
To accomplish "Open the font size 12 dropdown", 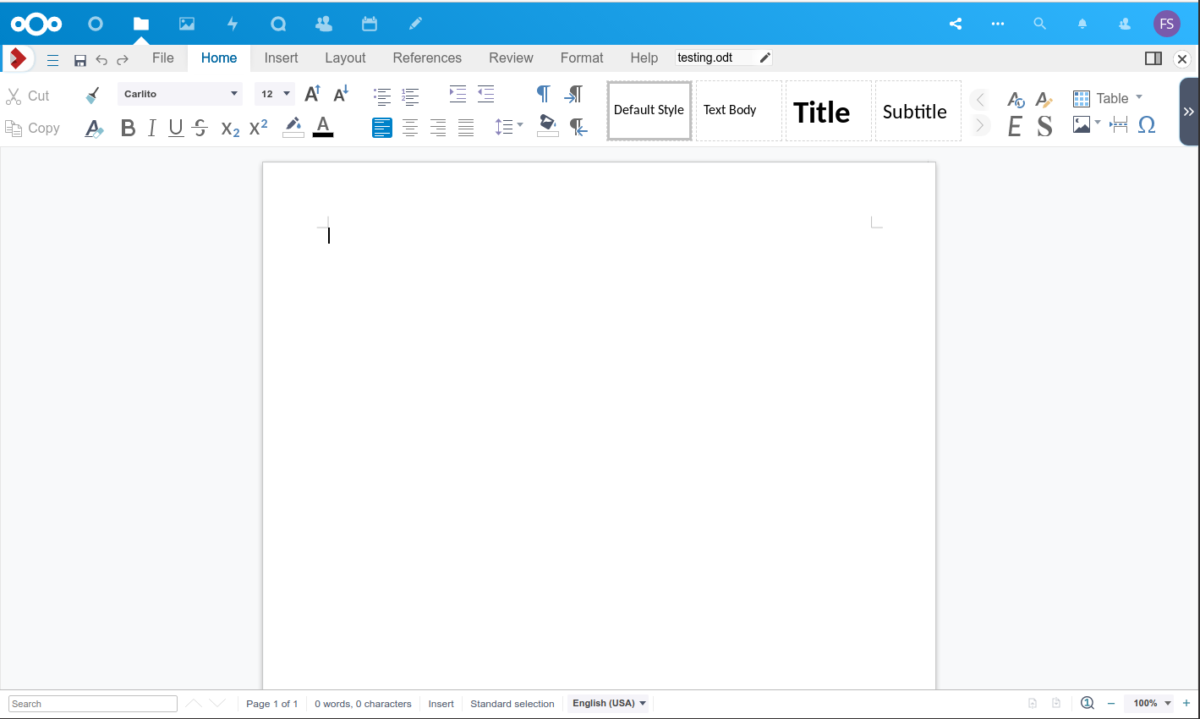I will pos(274,94).
